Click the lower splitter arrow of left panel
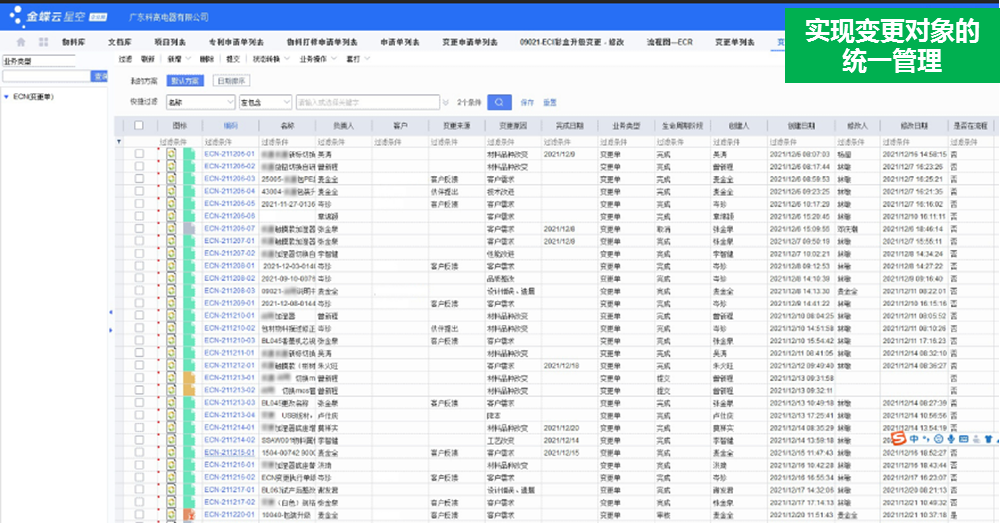The height and width of the screenshot is (523, 1000). coord(111,330)
